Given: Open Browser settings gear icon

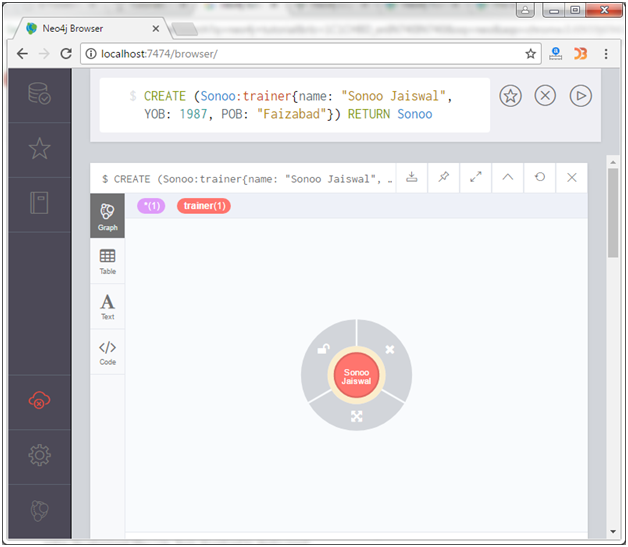Looking at the screenshot, I should coord(39,455).
